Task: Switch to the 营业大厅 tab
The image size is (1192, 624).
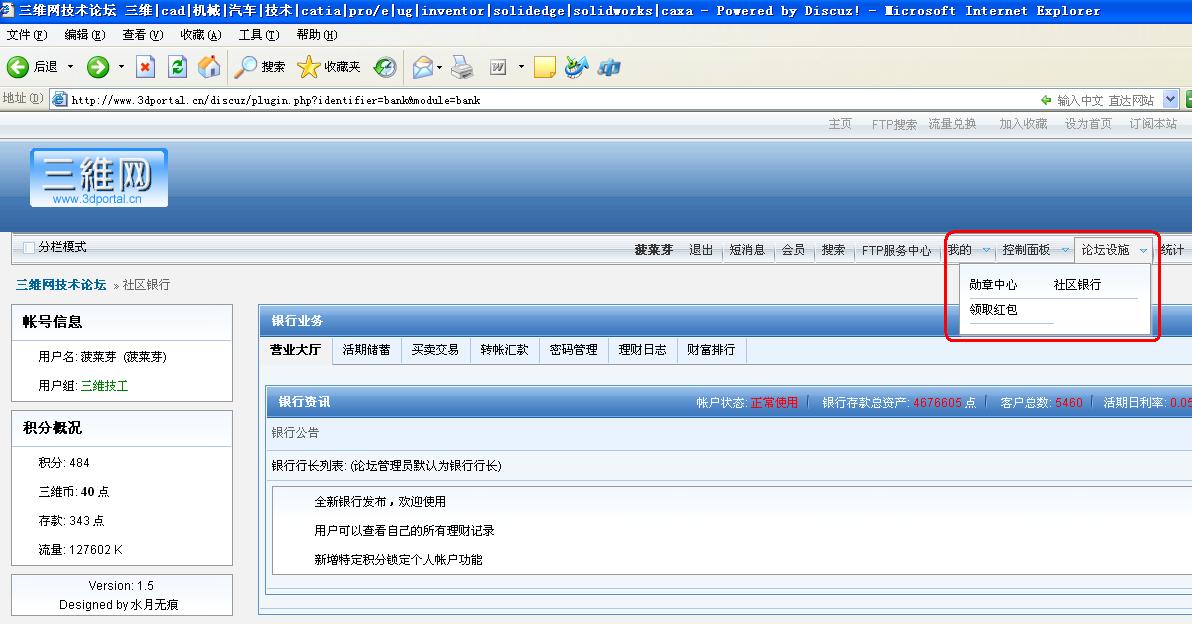Action: pos(296,350)
